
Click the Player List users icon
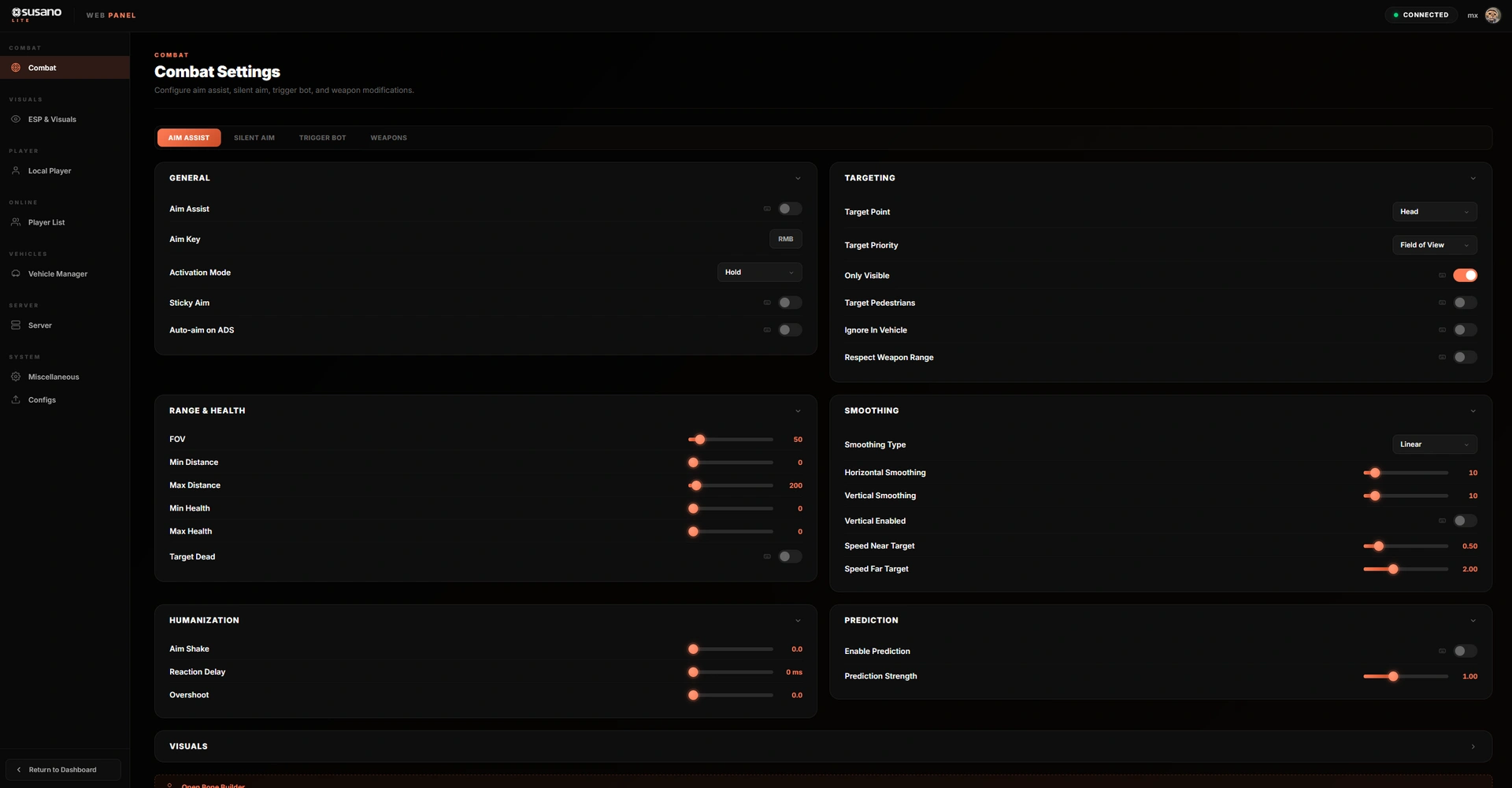16,222
